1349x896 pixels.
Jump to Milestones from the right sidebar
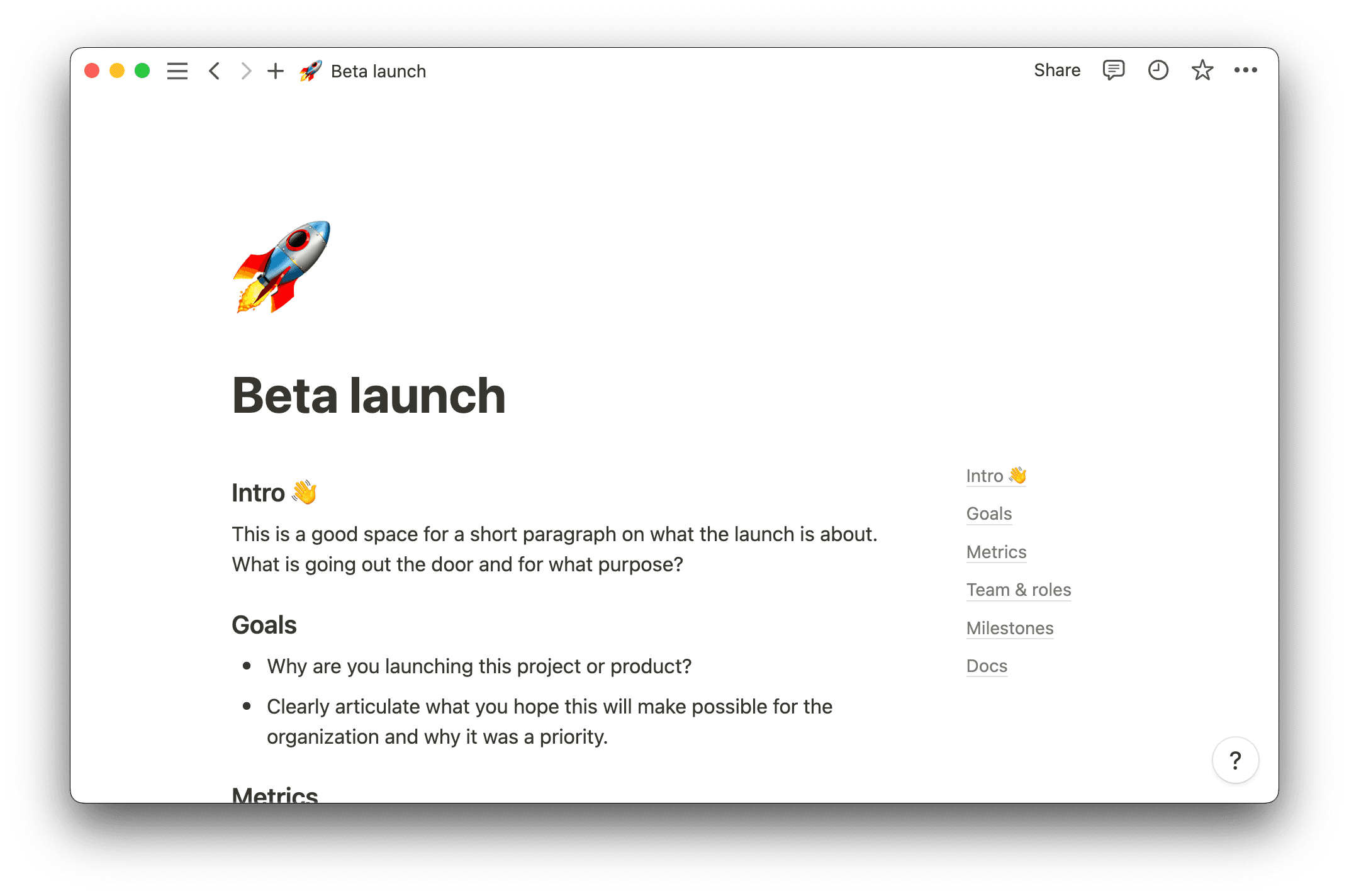pos(1009,629)
